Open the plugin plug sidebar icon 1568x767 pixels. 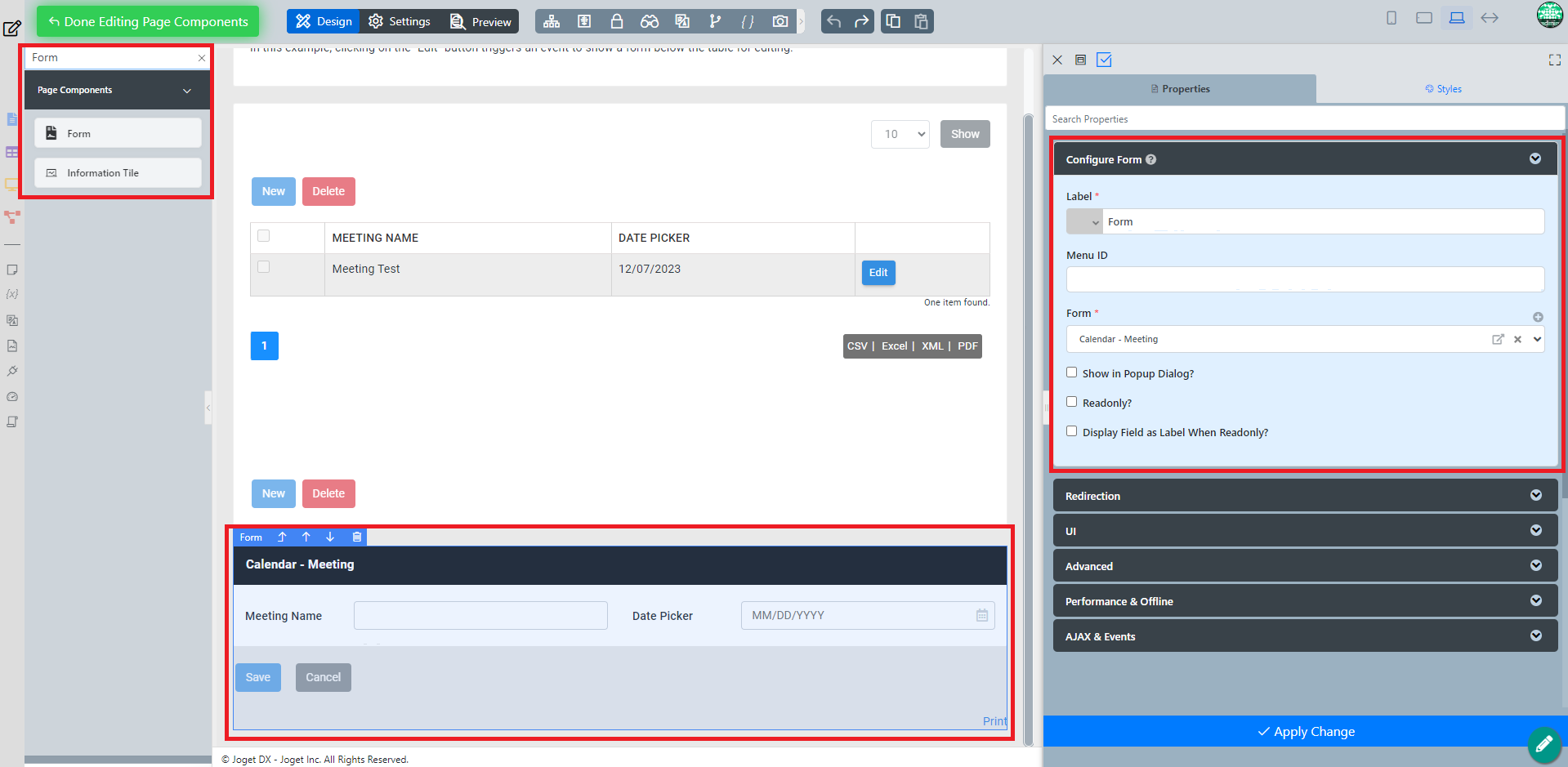tap(11, 371)
